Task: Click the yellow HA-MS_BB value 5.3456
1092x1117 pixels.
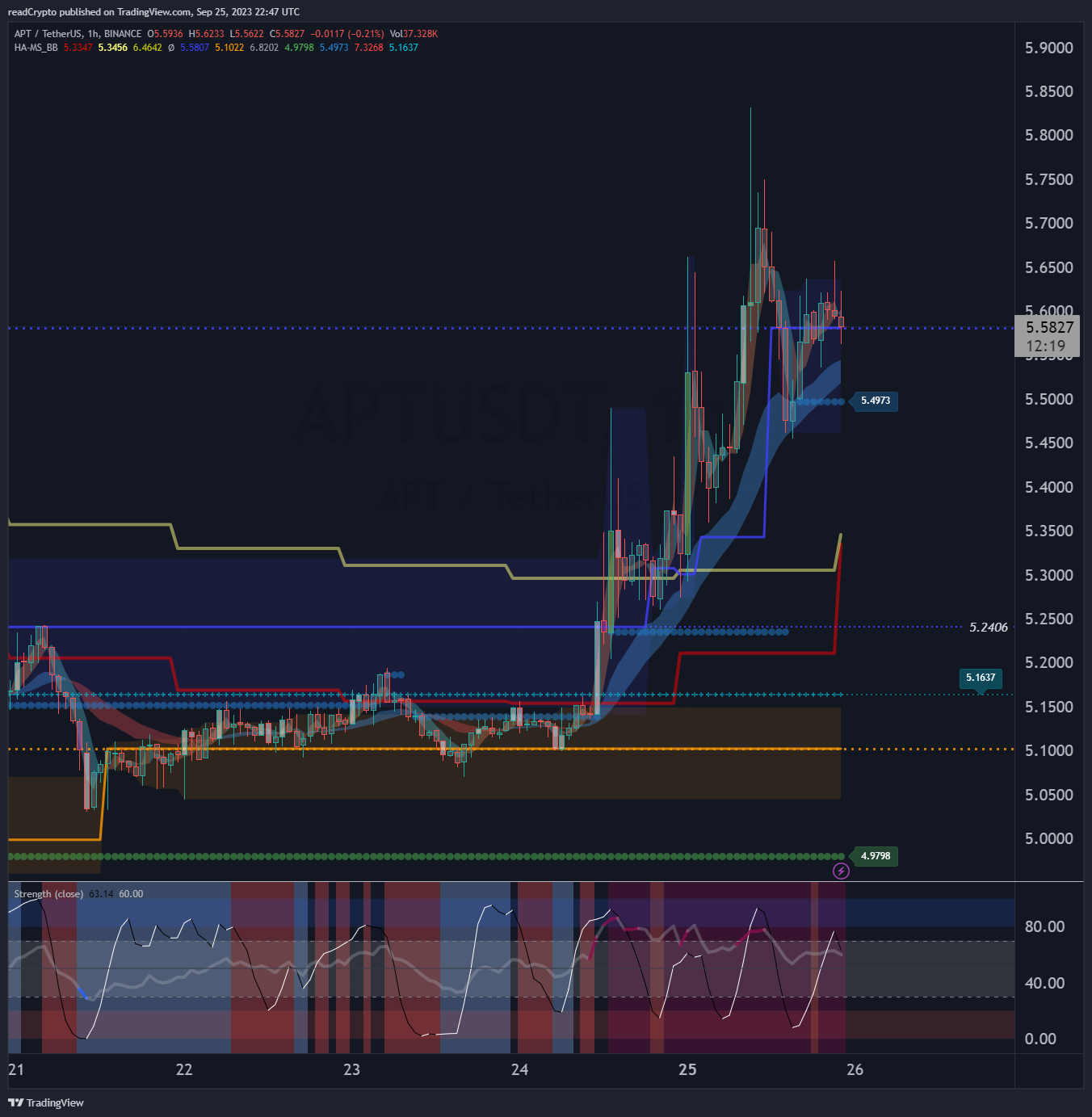Action: click(113, 48)
